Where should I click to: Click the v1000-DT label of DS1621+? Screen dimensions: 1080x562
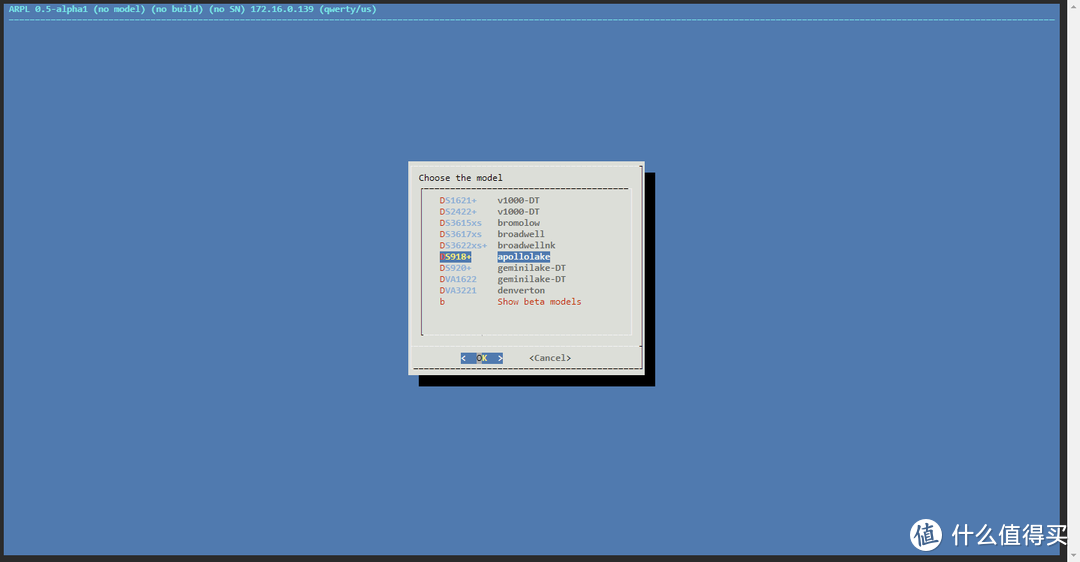(x=519, y=200)
